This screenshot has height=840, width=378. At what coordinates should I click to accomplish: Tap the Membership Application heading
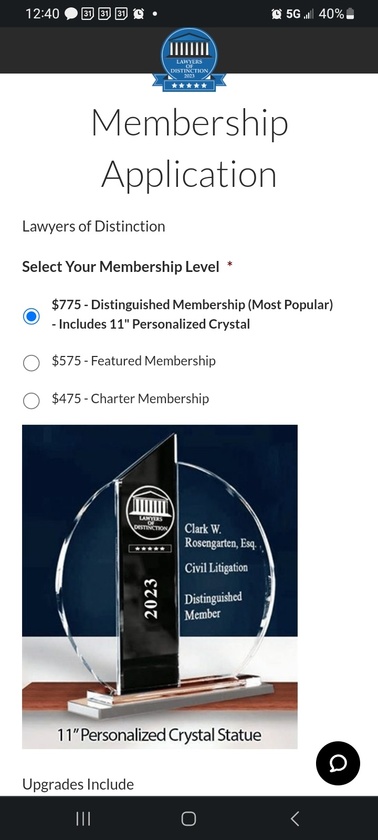pos(189,148)
